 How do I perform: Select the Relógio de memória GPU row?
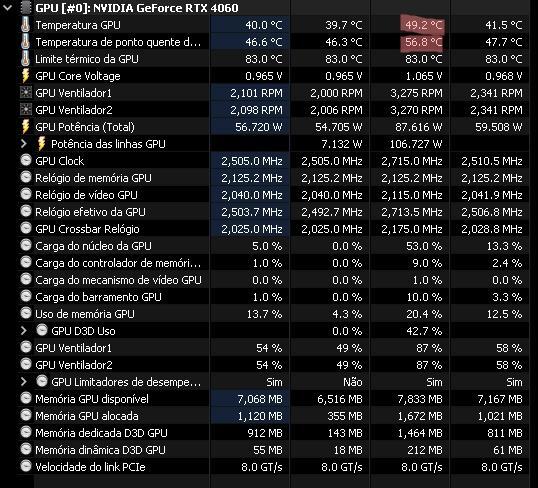tap(274, 178)
